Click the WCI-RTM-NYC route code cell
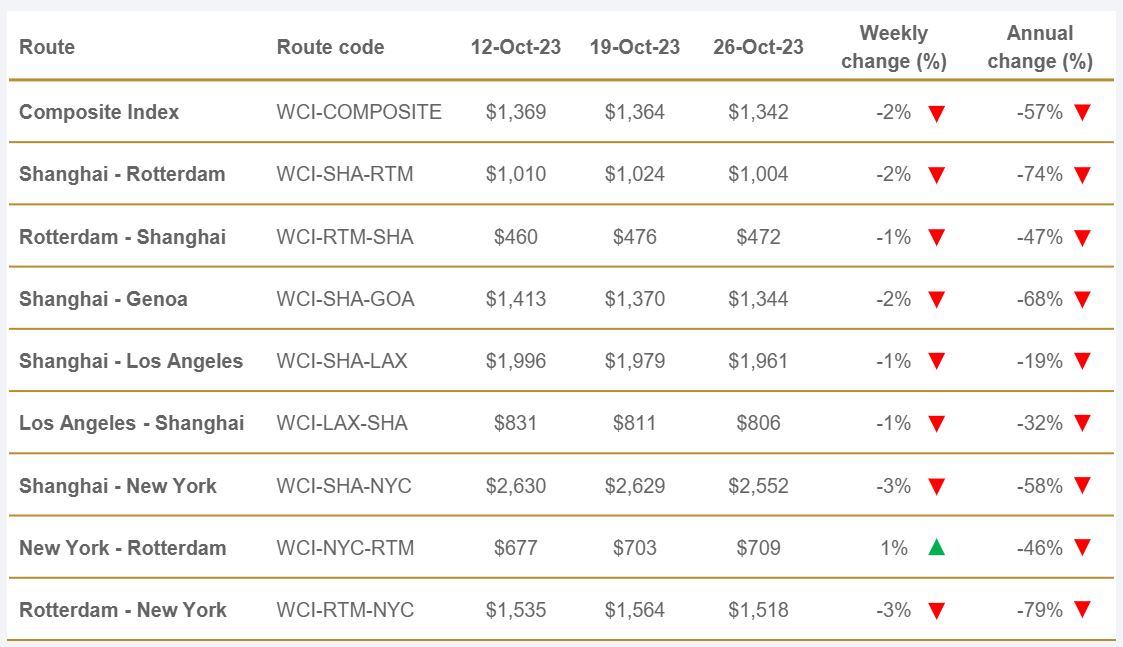Image resolution: width=1123 pixels, height=647 pixels. click(345, 610)
